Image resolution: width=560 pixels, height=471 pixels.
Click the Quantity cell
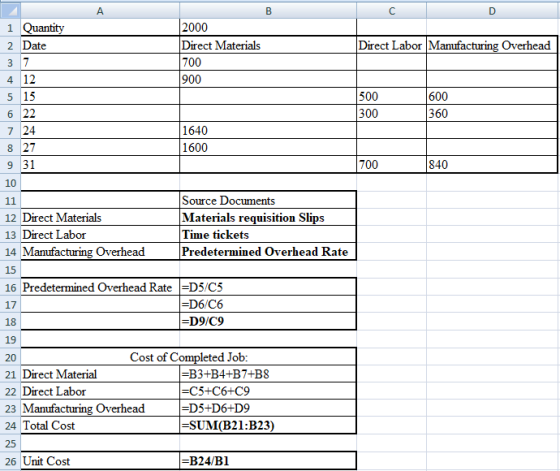(100, 27)
